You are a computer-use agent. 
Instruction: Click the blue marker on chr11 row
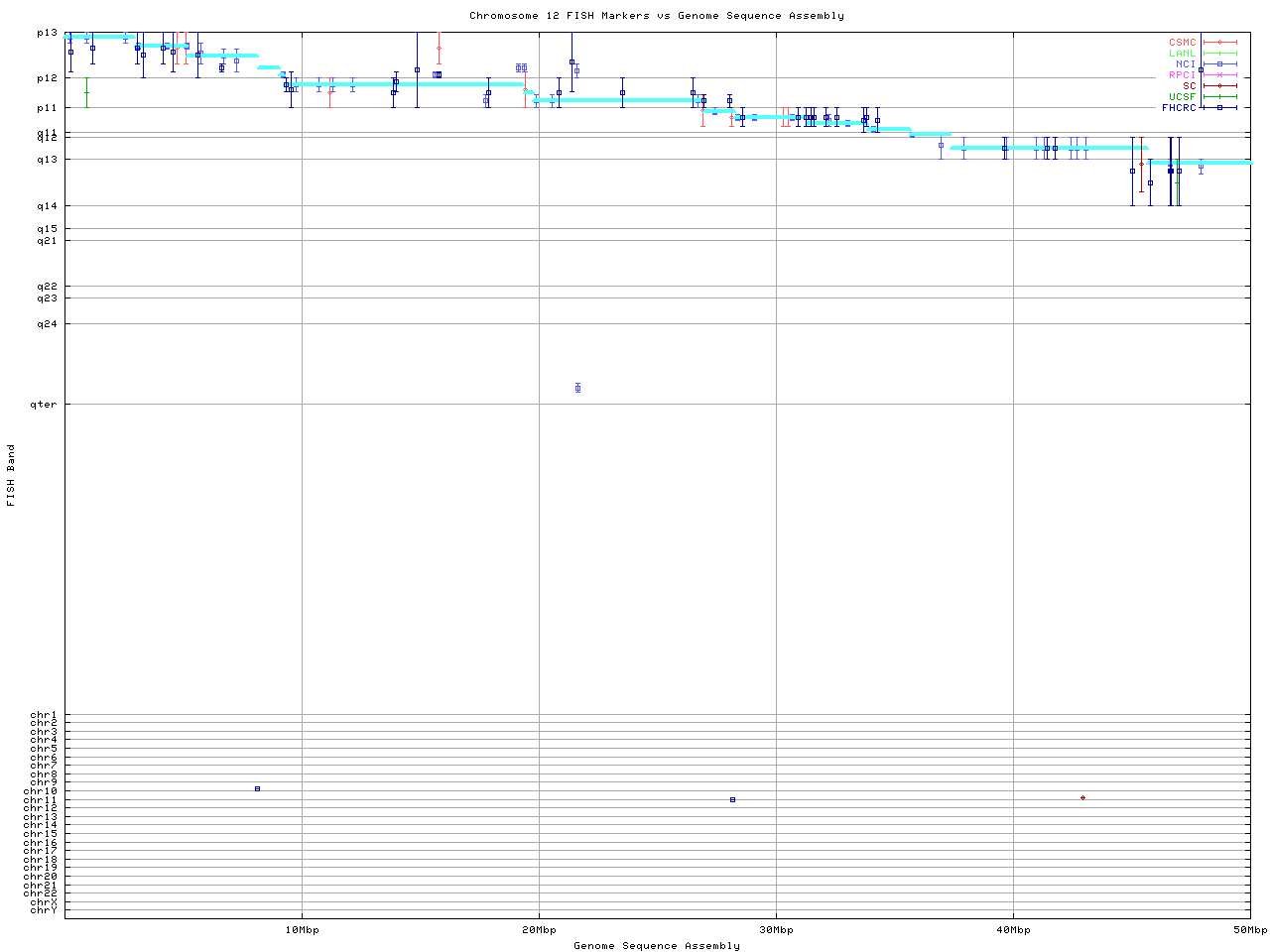732,799
